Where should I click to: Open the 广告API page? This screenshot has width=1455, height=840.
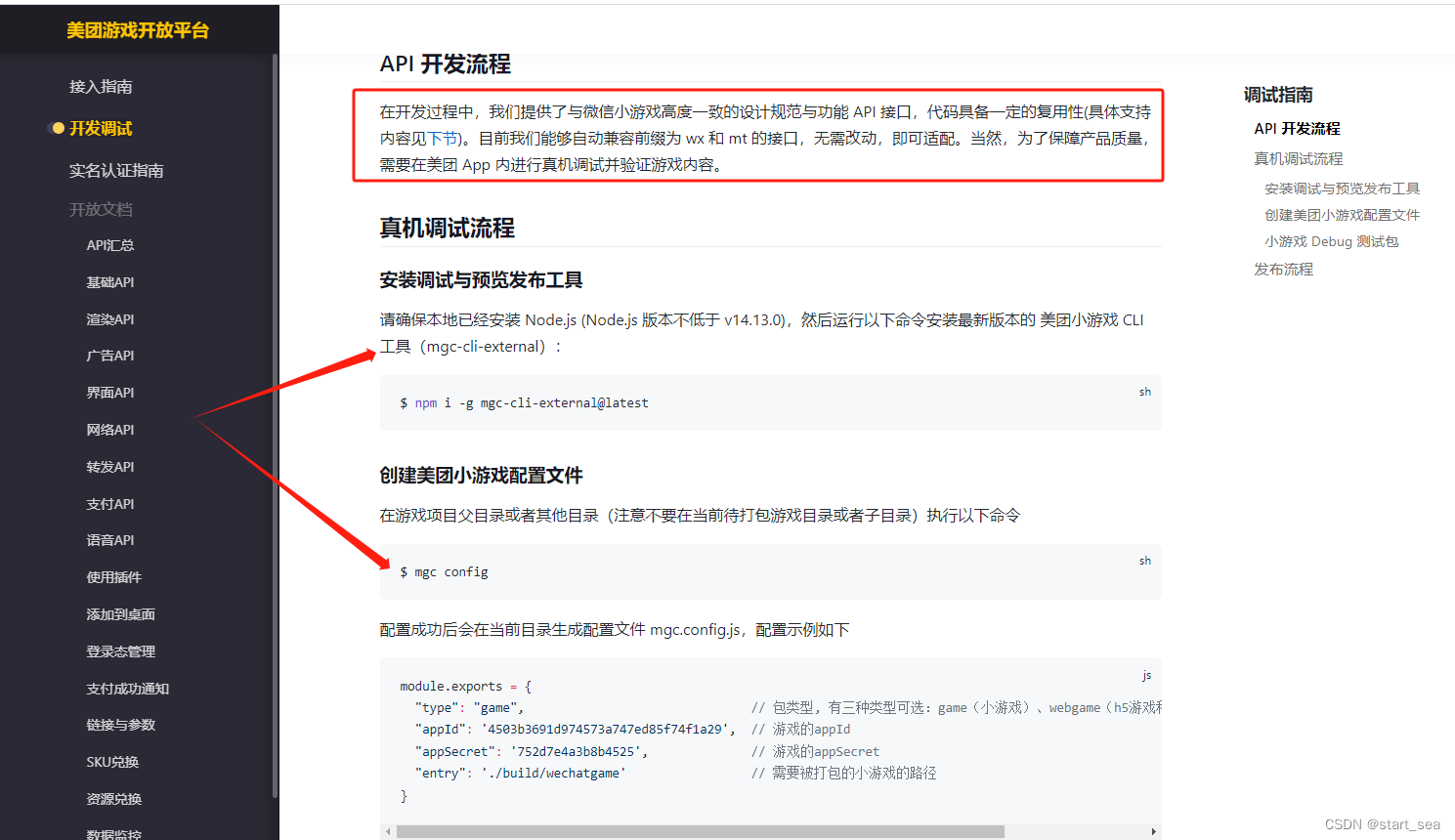(110, 356)
